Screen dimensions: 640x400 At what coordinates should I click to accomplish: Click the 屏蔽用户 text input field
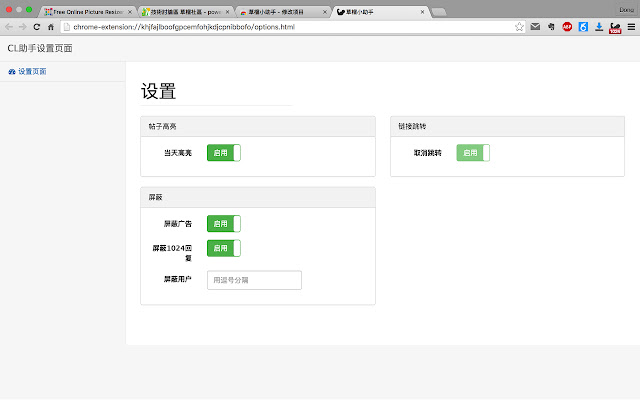pyautogui.click(x=254, y=280)
